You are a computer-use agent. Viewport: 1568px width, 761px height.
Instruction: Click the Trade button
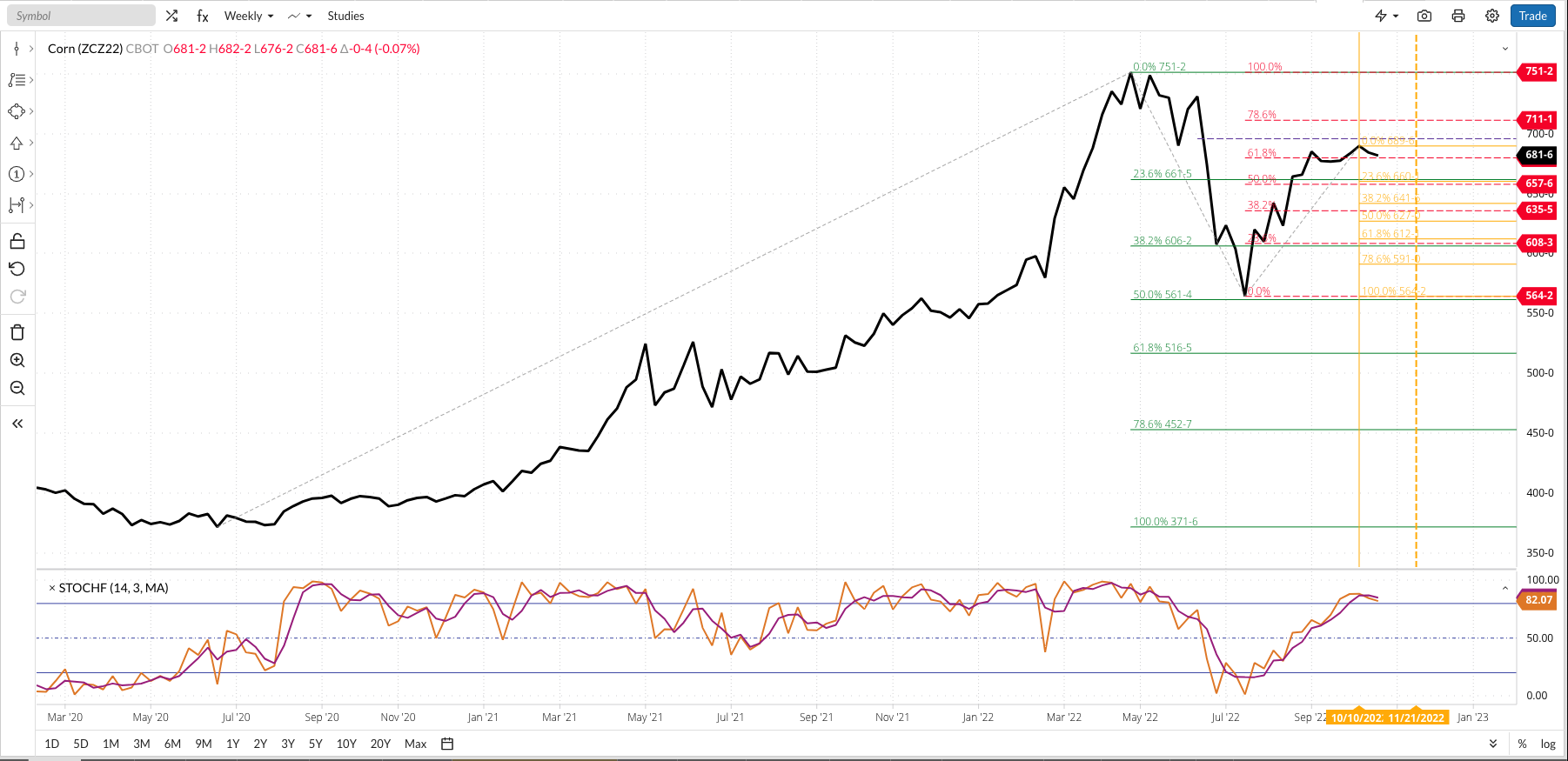coord(1533,16)
